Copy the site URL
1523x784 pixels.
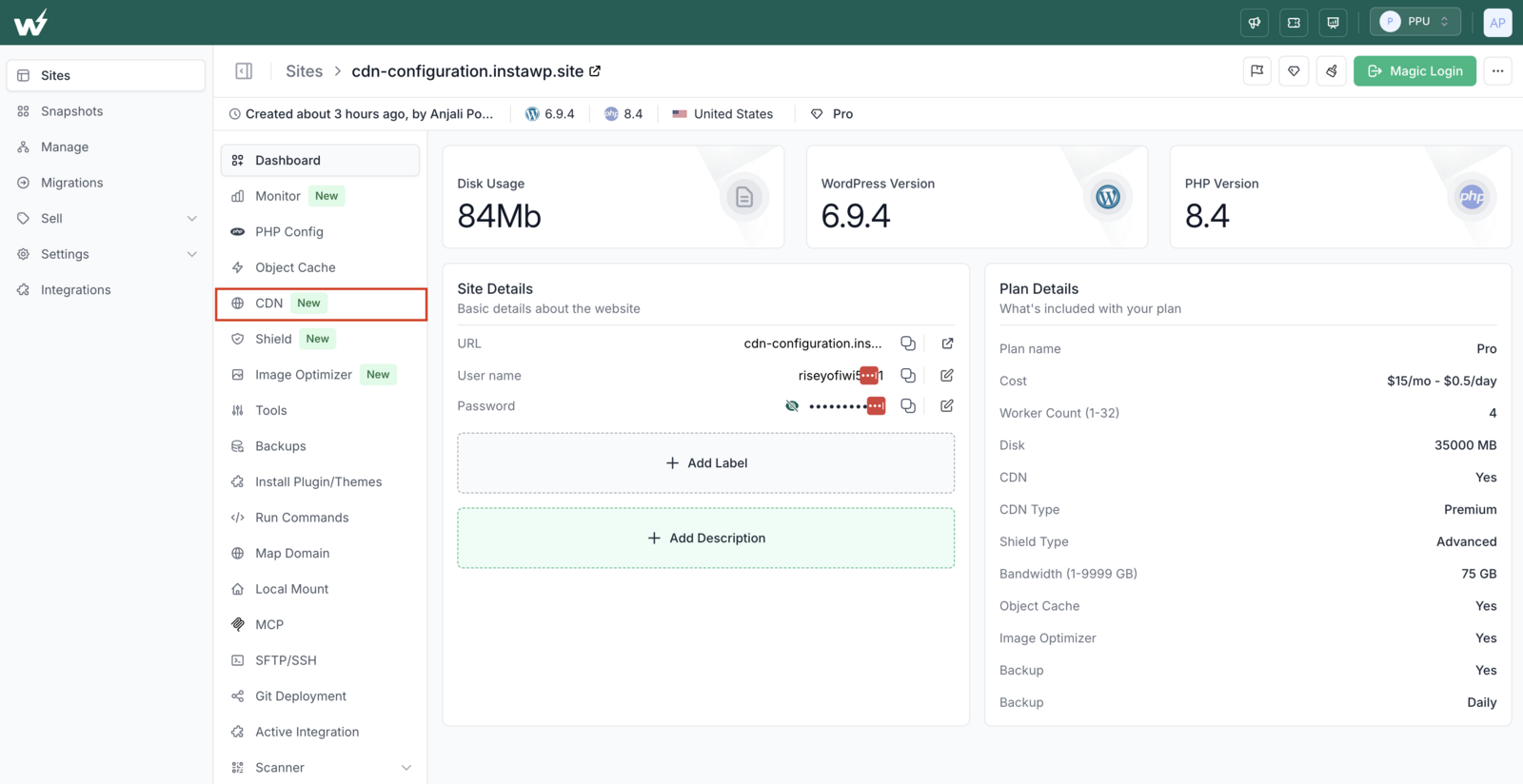908,343
